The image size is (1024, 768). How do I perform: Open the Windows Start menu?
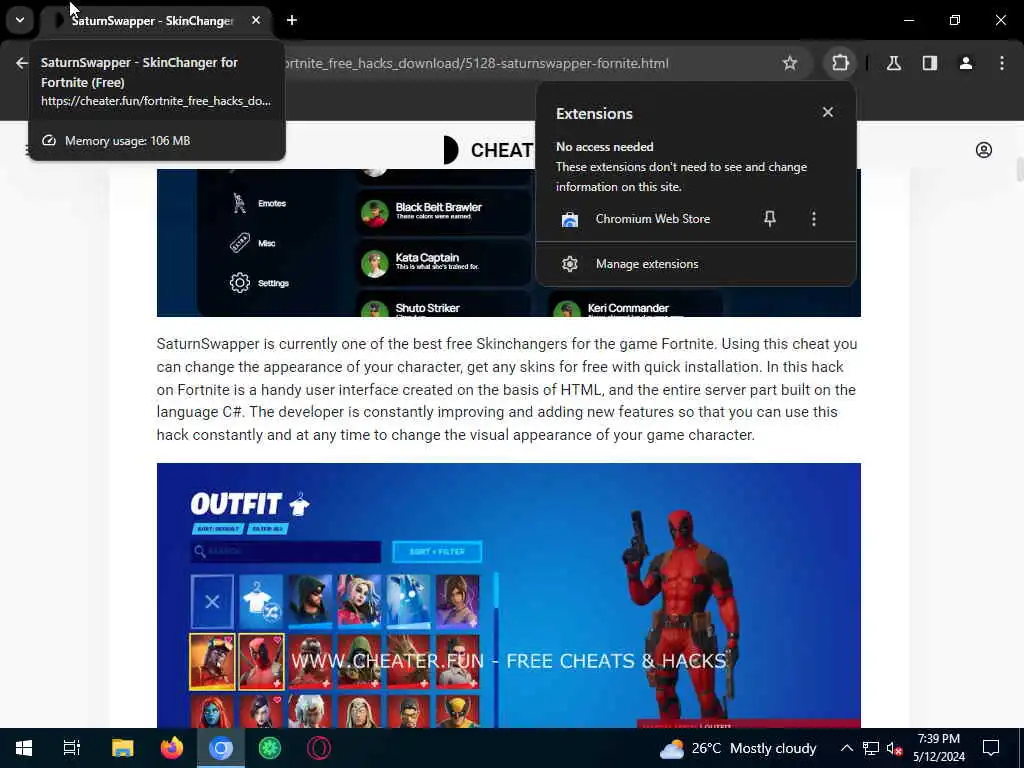point(24,748)
